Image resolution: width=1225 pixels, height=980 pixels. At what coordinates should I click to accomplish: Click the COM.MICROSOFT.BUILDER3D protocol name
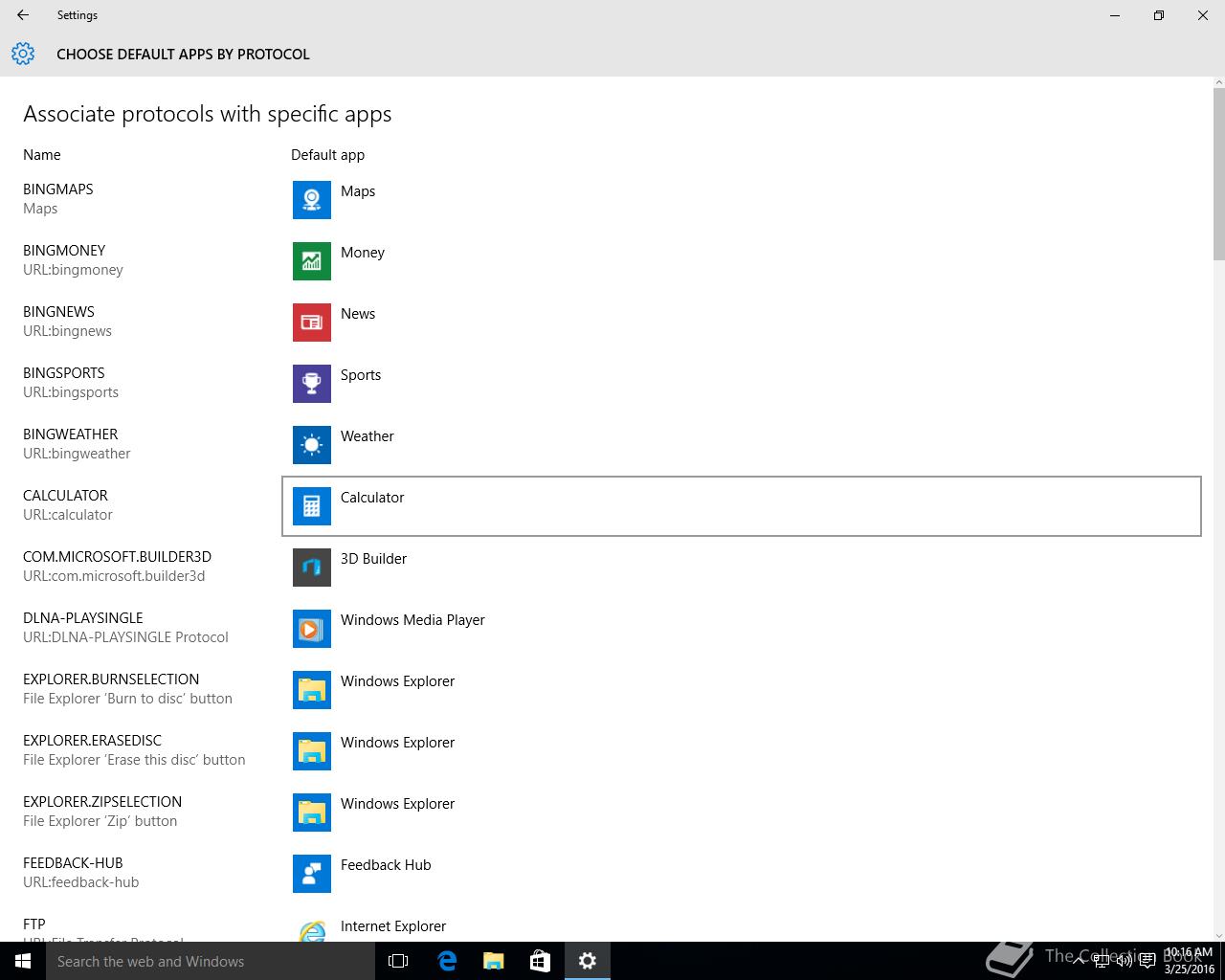(x=117, y=557)
